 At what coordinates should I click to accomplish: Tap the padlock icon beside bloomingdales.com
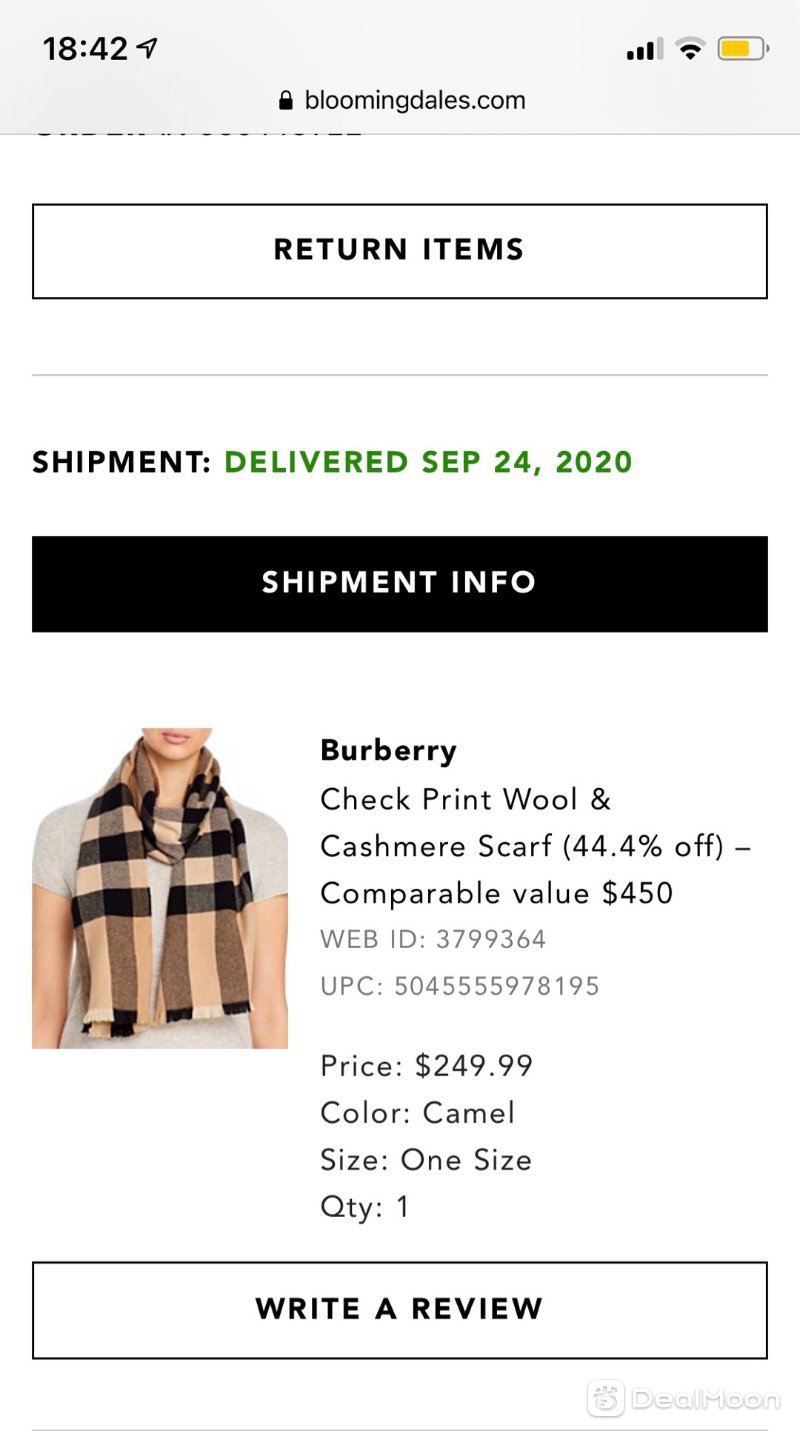pyautogui.click(x=286, y=100)
